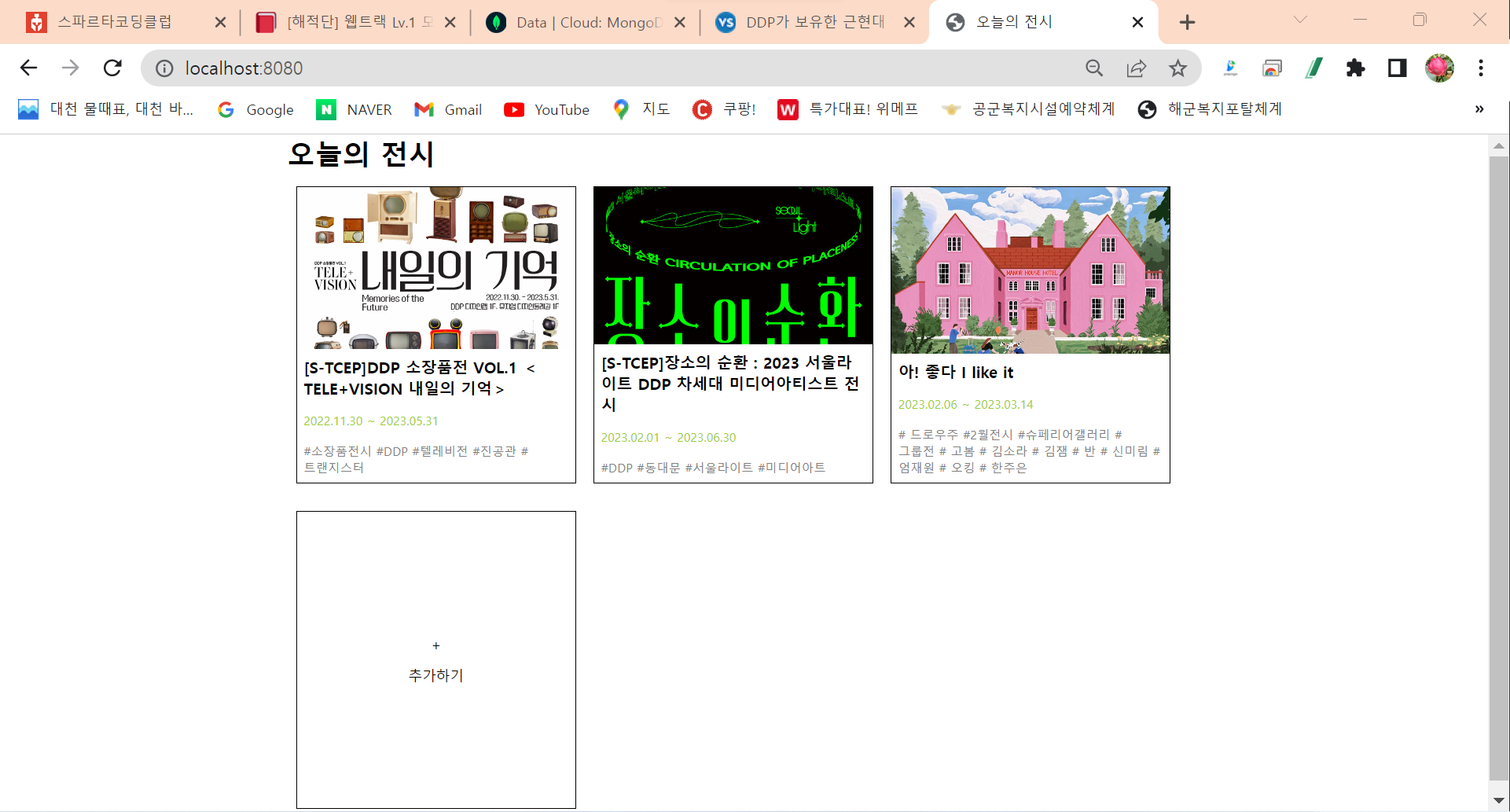Click the page scrollbar down arrow
Image resolution: width=1510 pixels, height=812 pixels.
1498,800
